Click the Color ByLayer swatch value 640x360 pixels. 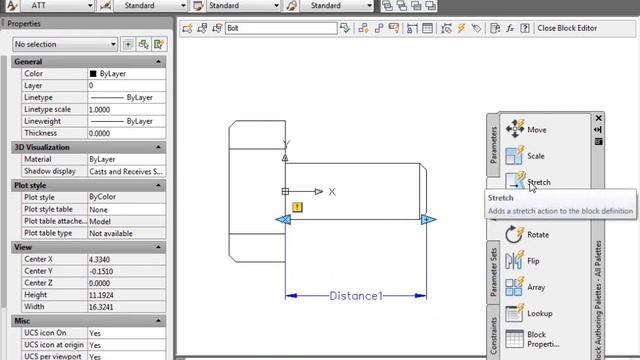coord(127,73)
